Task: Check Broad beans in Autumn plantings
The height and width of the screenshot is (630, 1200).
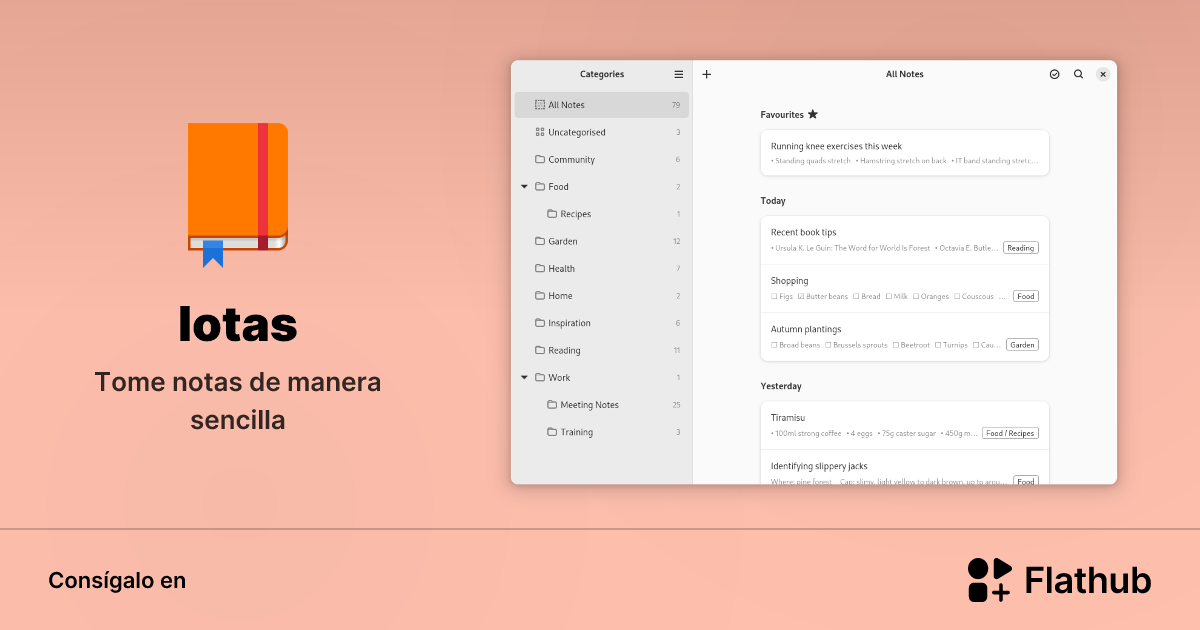Action: pyautogui.click(x=776, y=344)
